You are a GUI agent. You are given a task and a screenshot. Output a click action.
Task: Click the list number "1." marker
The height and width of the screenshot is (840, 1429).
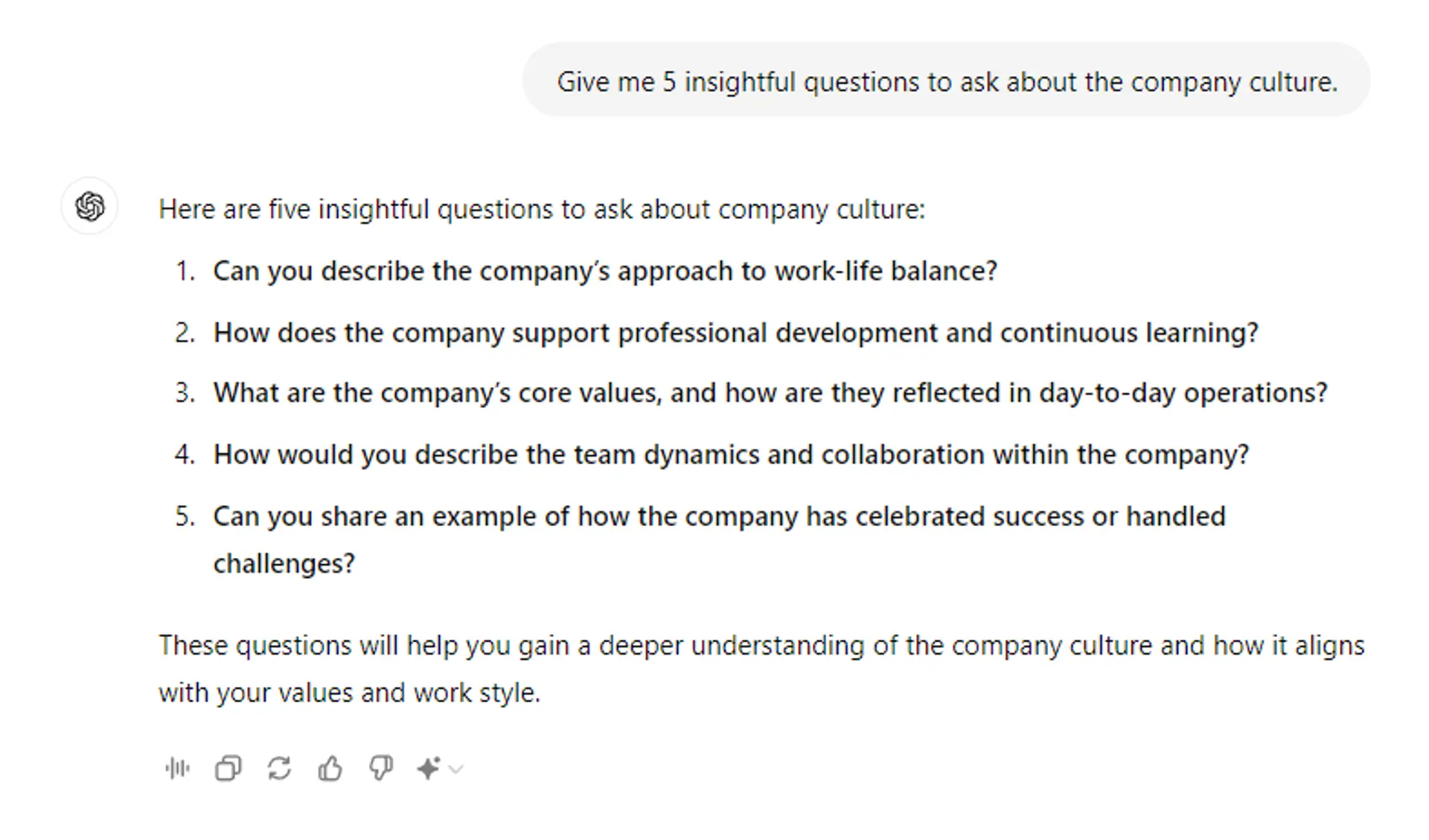[x=185, y=271]
